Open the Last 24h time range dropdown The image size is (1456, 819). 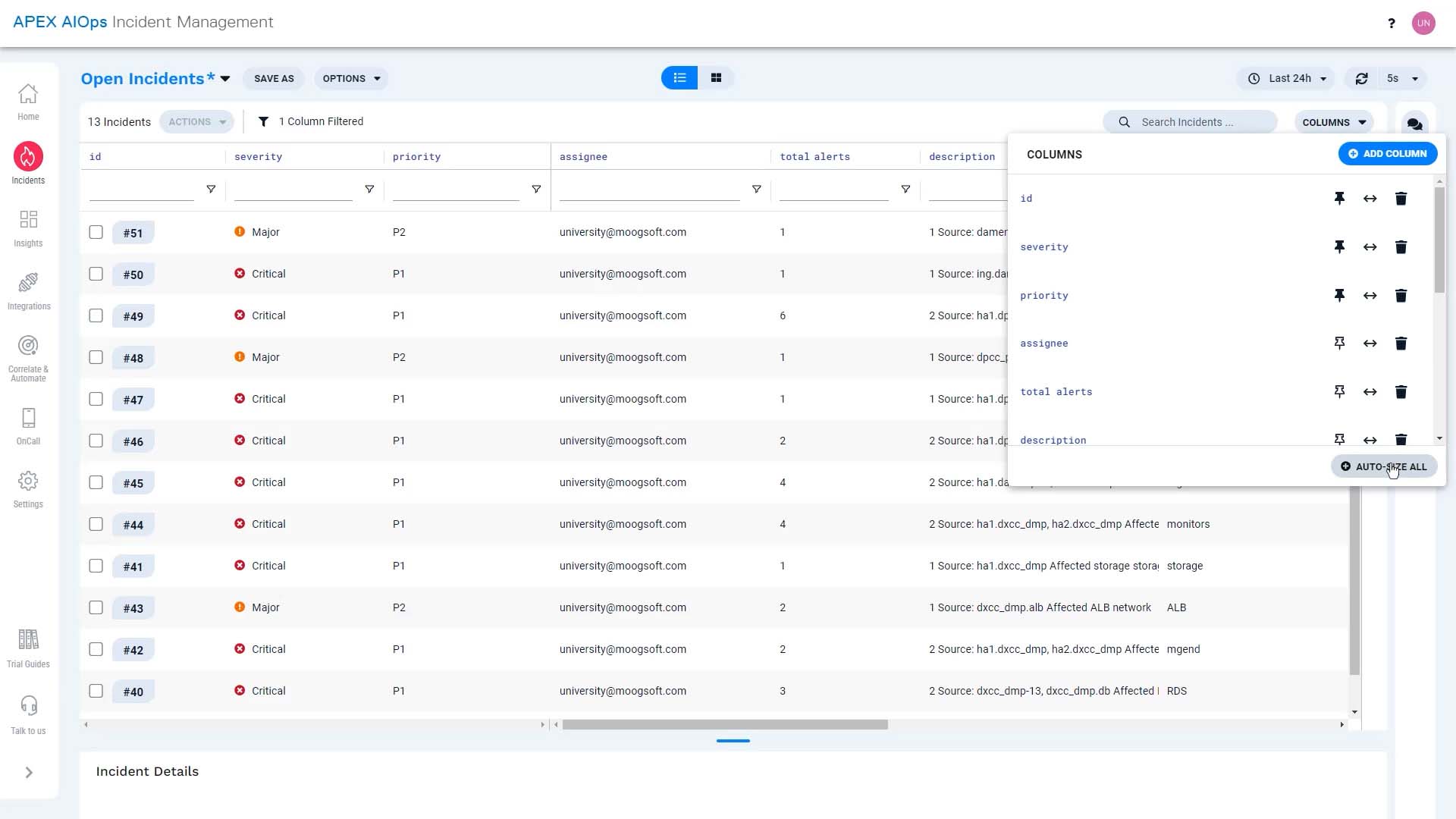coord(1288,79)
